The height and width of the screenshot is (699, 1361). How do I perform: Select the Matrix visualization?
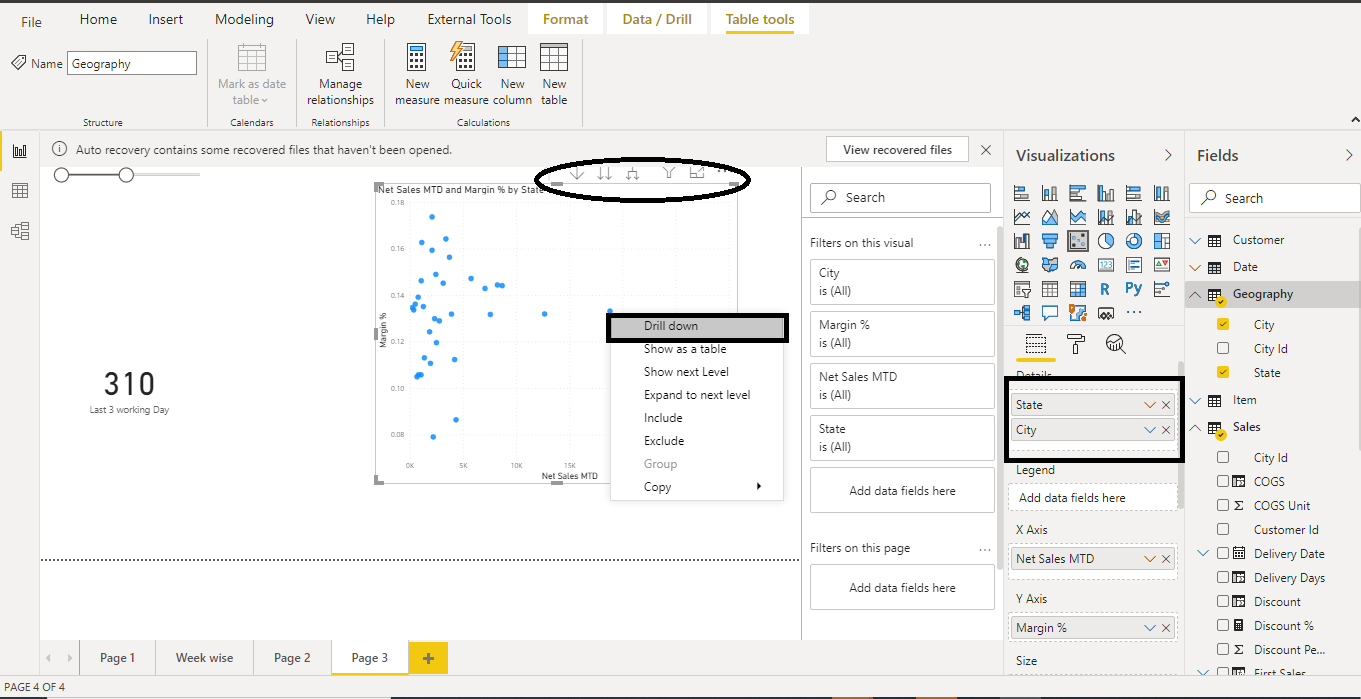tap(1078, 289)
